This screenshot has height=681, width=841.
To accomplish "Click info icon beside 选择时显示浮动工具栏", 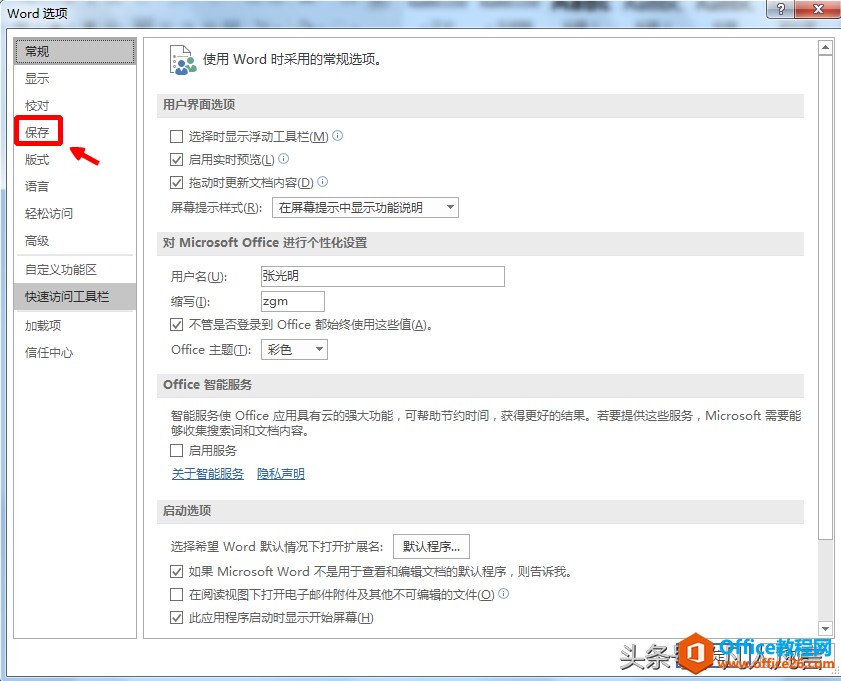I will click(337, 136).
